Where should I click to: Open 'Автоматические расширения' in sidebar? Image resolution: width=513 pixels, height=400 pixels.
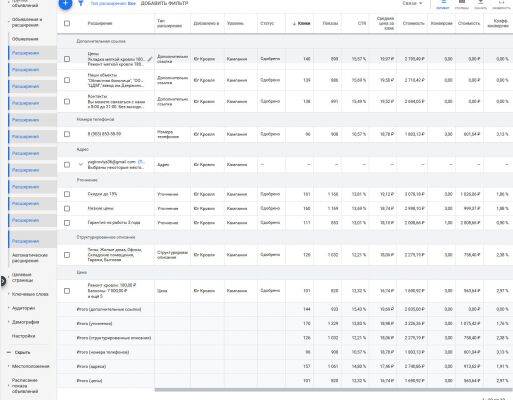(30, 258)
